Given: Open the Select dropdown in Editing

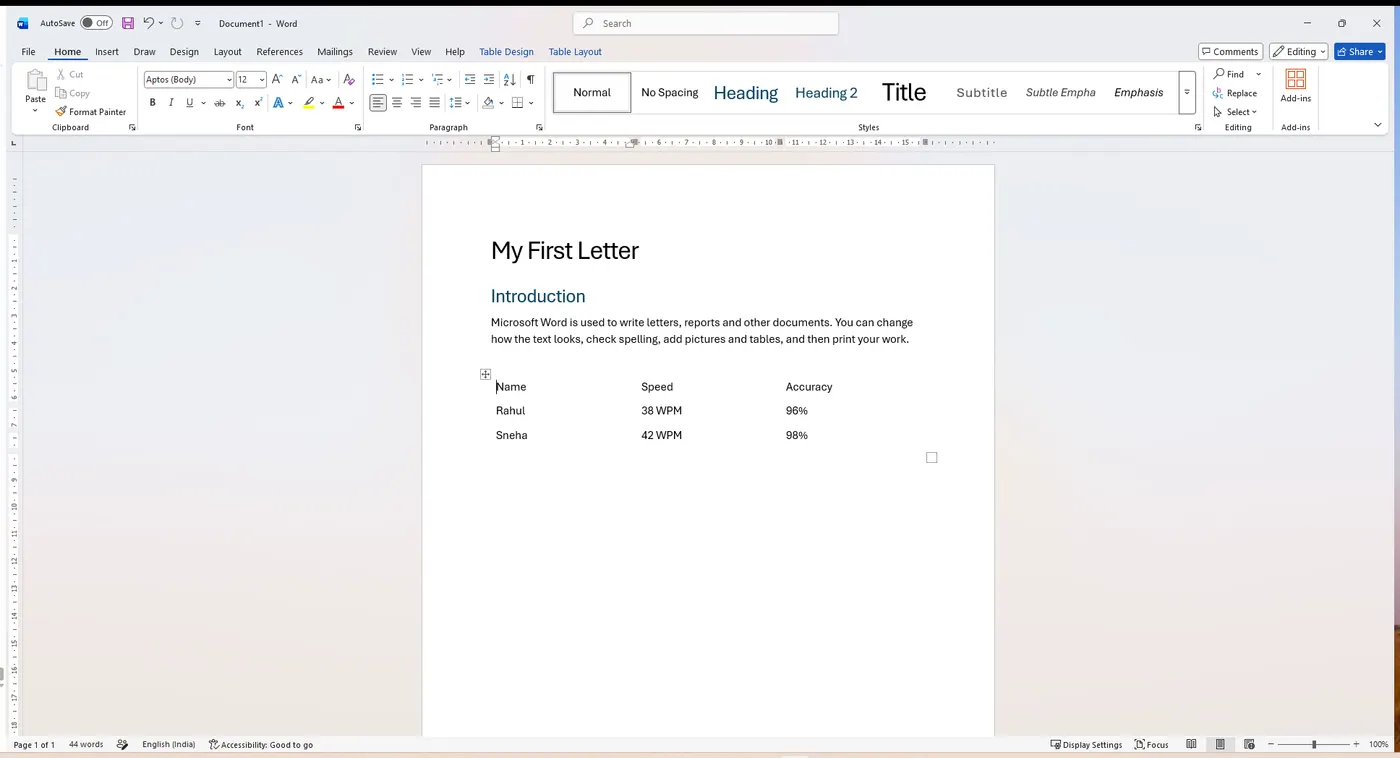Looking at the screenshot, I should [x=1234, y=112].
